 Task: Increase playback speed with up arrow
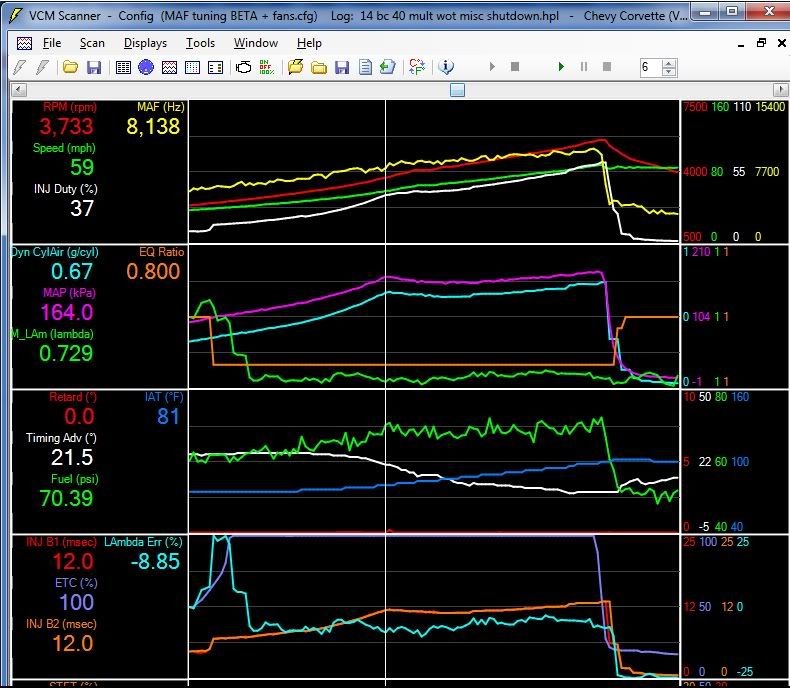coord(669,63)
